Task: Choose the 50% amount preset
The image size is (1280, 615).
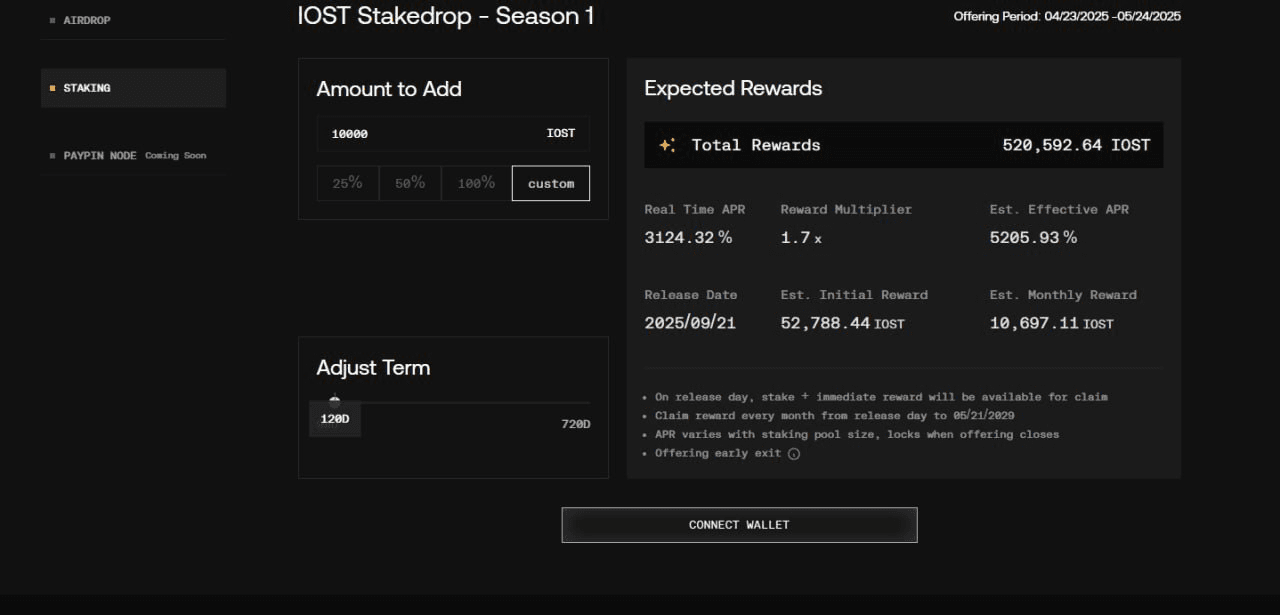Action: point(410,183)
